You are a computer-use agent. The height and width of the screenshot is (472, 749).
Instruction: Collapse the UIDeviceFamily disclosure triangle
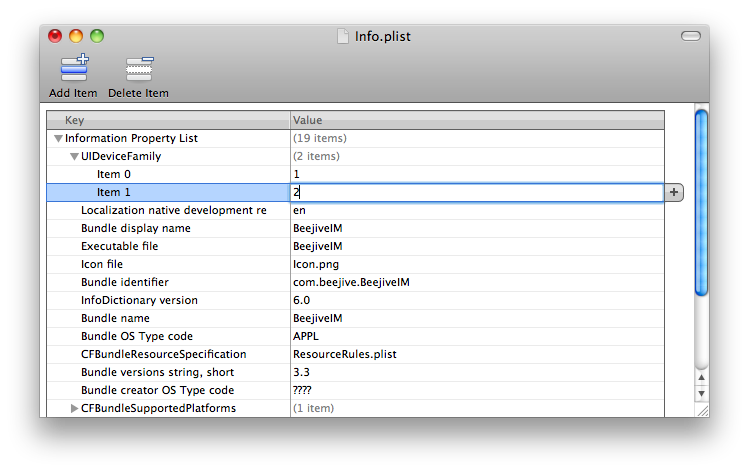pyautogui.click(x=74, y=157)
